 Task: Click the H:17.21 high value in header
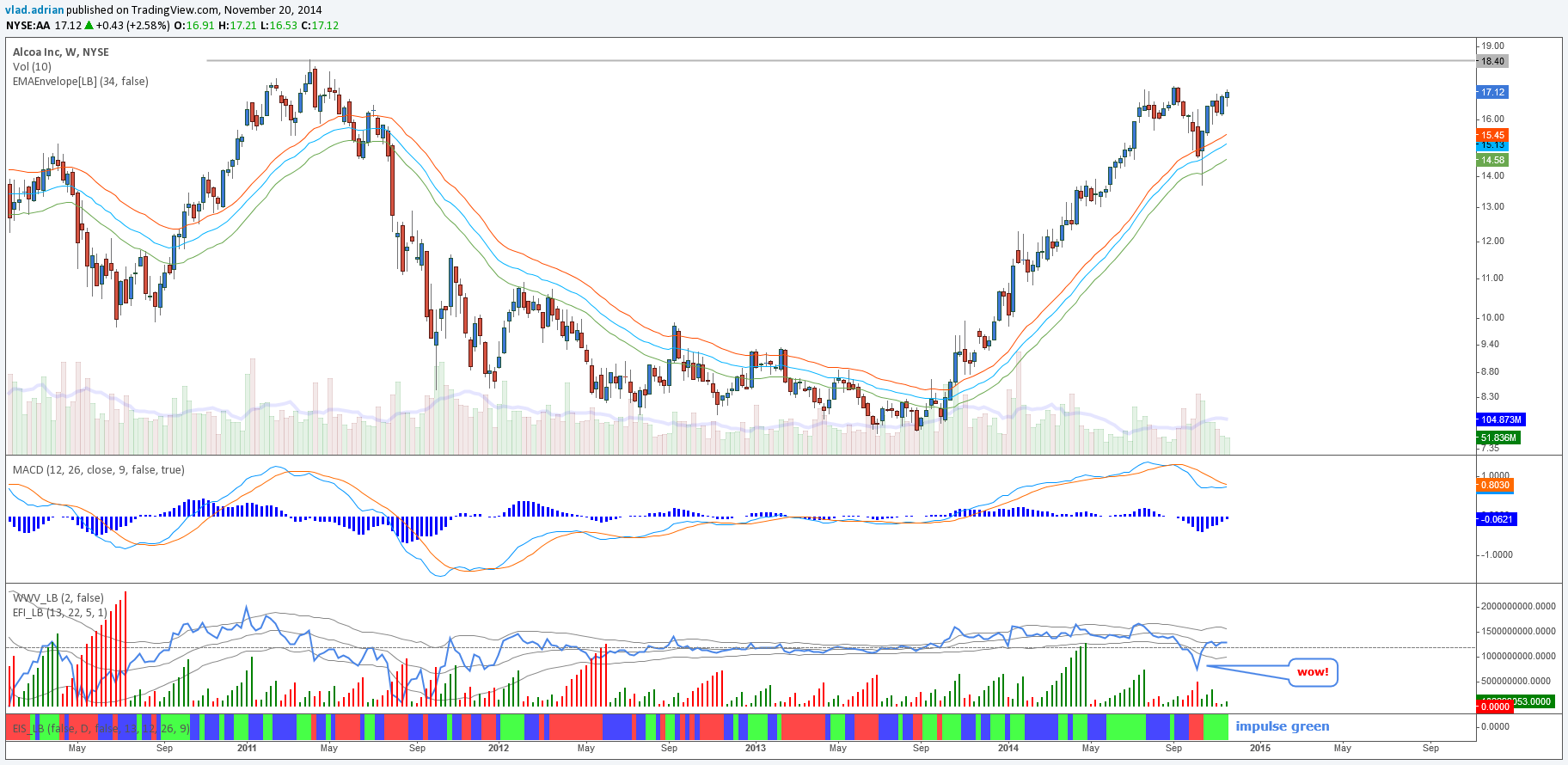237,26
